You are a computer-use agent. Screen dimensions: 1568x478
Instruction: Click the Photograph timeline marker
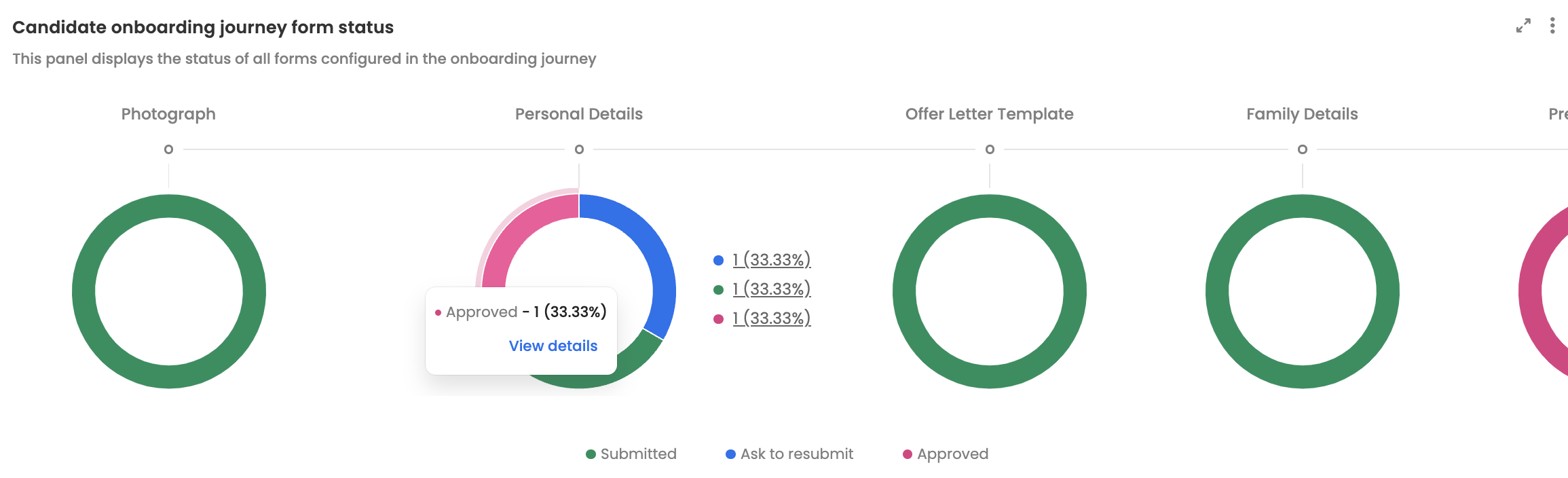[168, 149]
